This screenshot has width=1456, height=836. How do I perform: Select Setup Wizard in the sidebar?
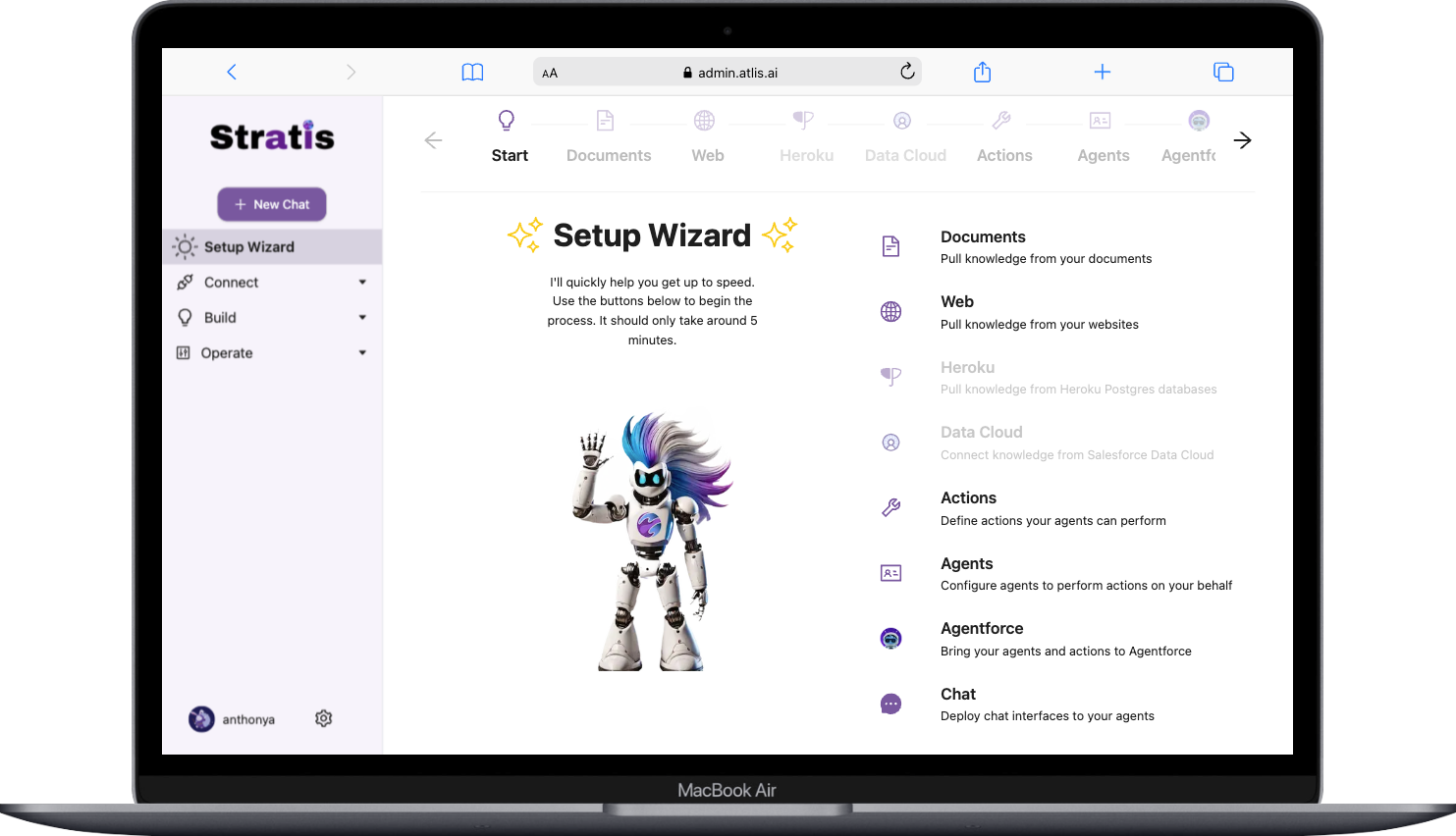[x=272, y=246]
